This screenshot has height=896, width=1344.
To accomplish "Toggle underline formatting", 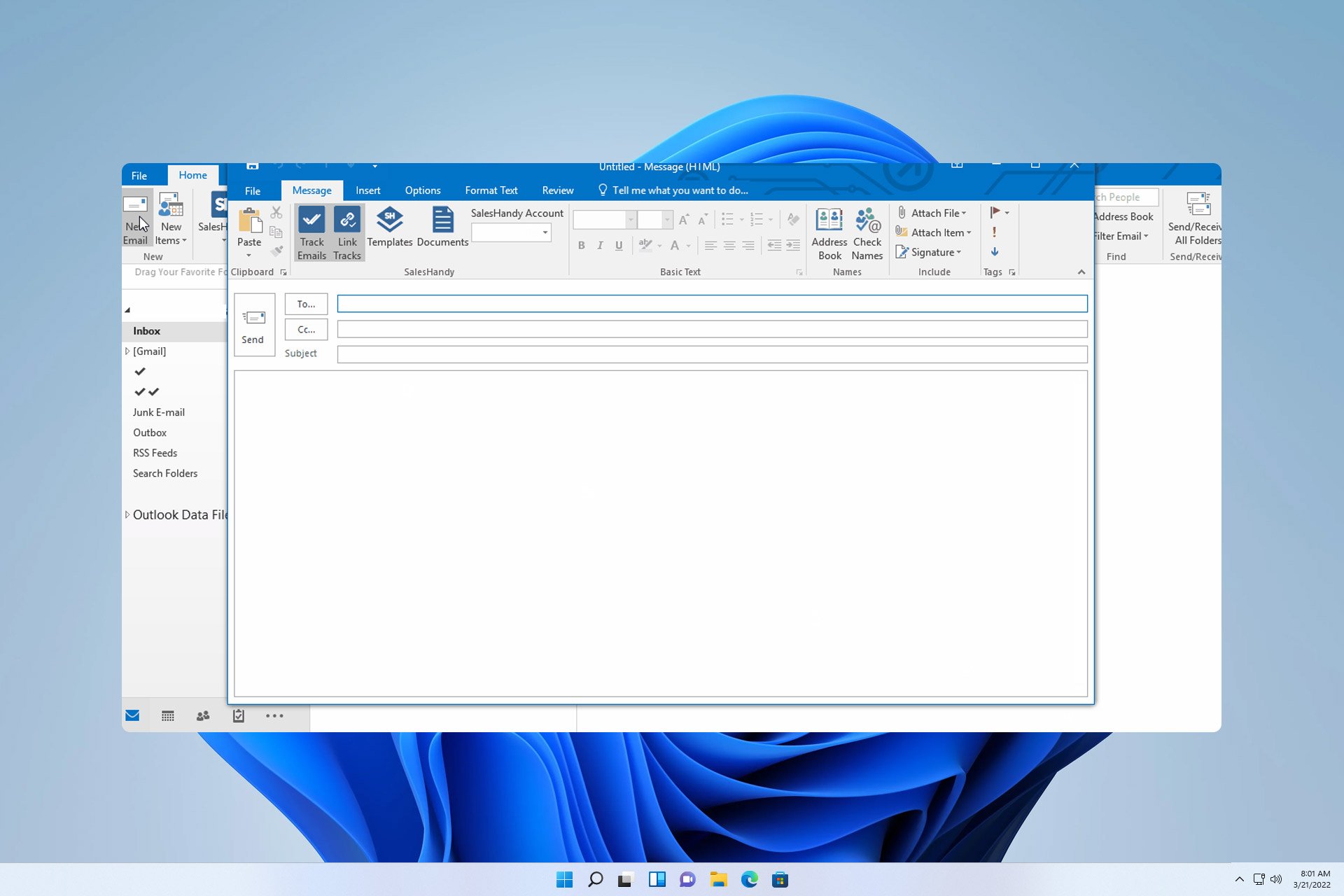I will point(619,245).
